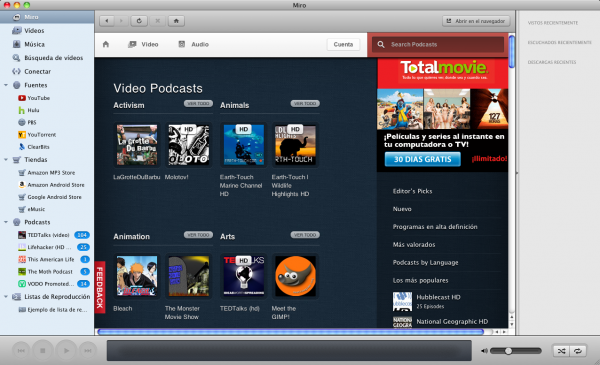Click the play button in player
The height and width of the screenshot is (365, 600).
pyautogui.click(x=66, y=350)
